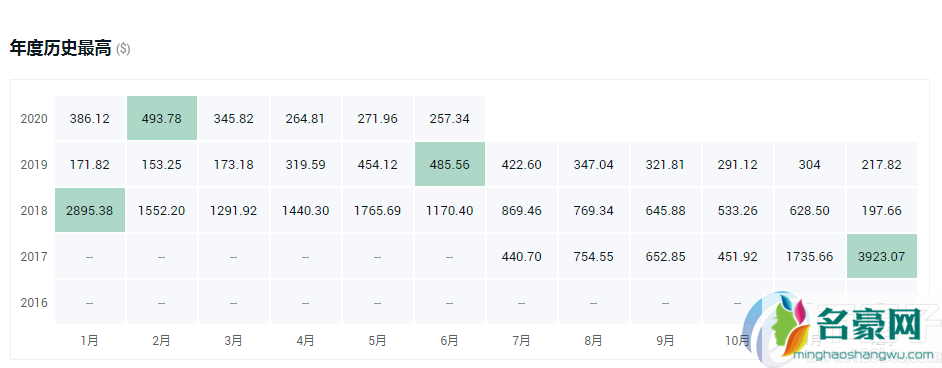
Task: Click the 9月 column label
Action: (666, 341)
